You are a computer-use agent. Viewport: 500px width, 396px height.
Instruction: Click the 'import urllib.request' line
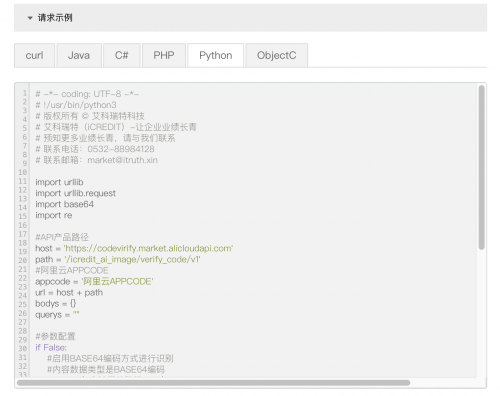(76, 193)
